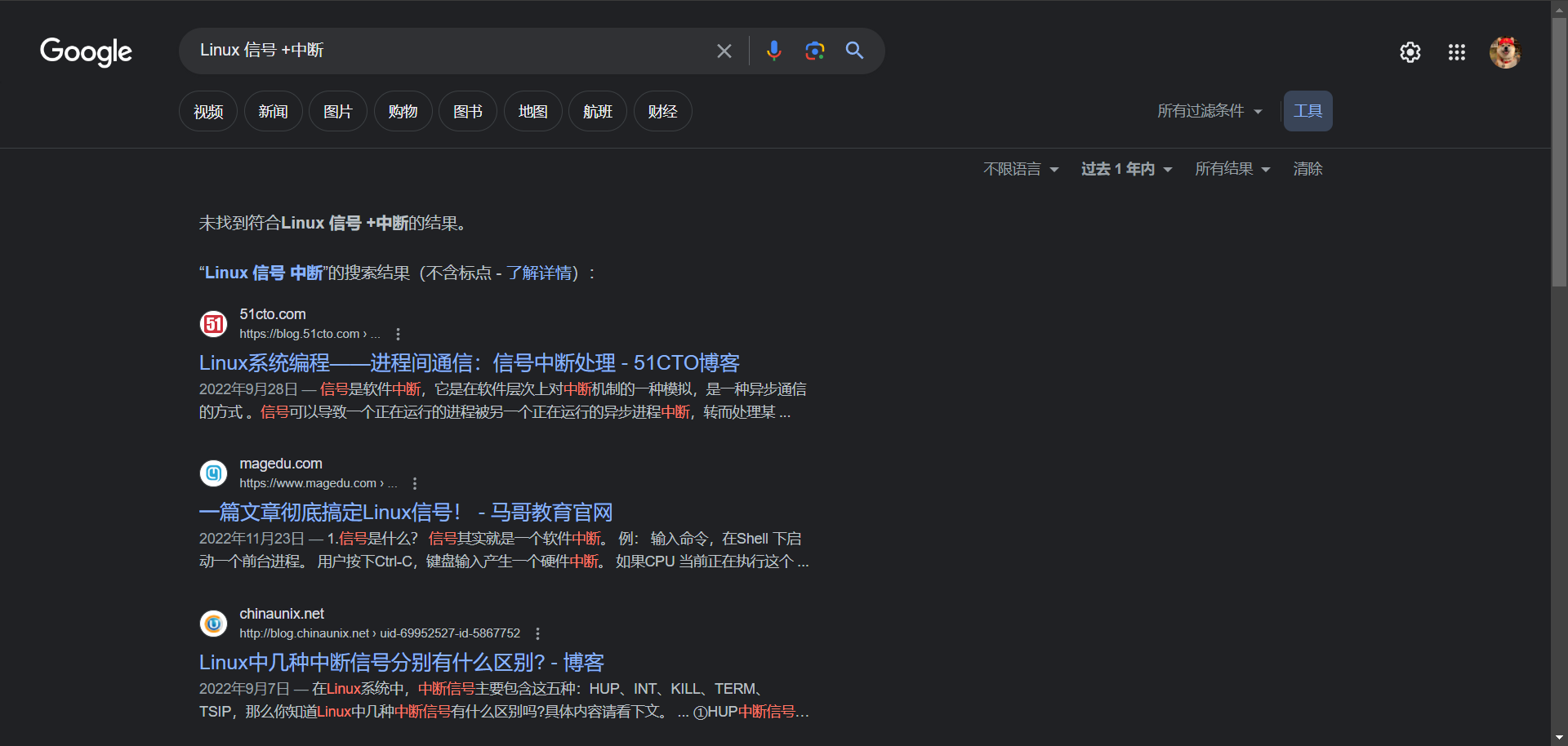Switch to the 图书 tab
This screenshot has width=1568, height=746.
click(x=468, y=111)
